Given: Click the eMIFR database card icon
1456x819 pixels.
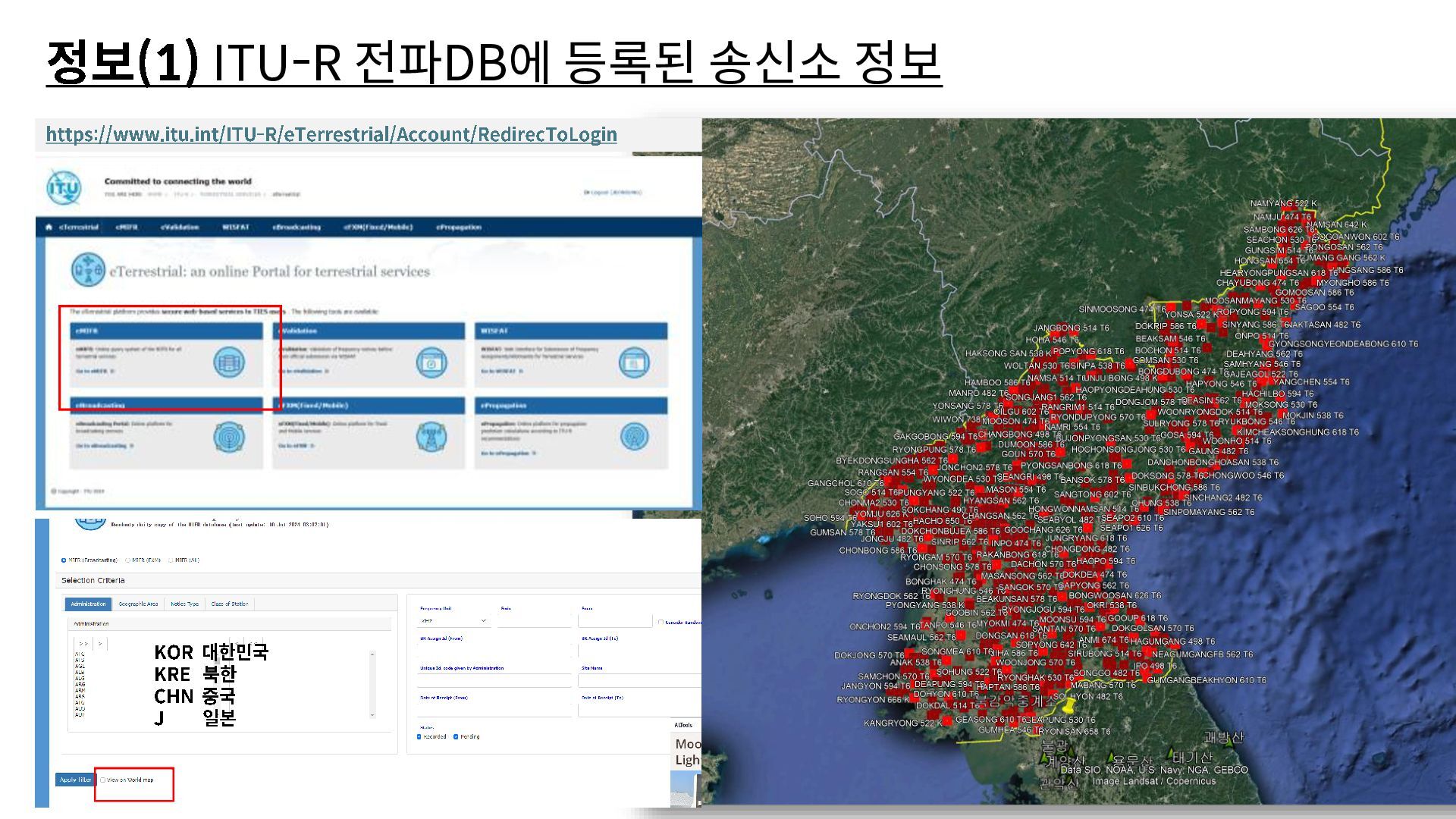Looking at the screenshot, I should pos(229,363).
